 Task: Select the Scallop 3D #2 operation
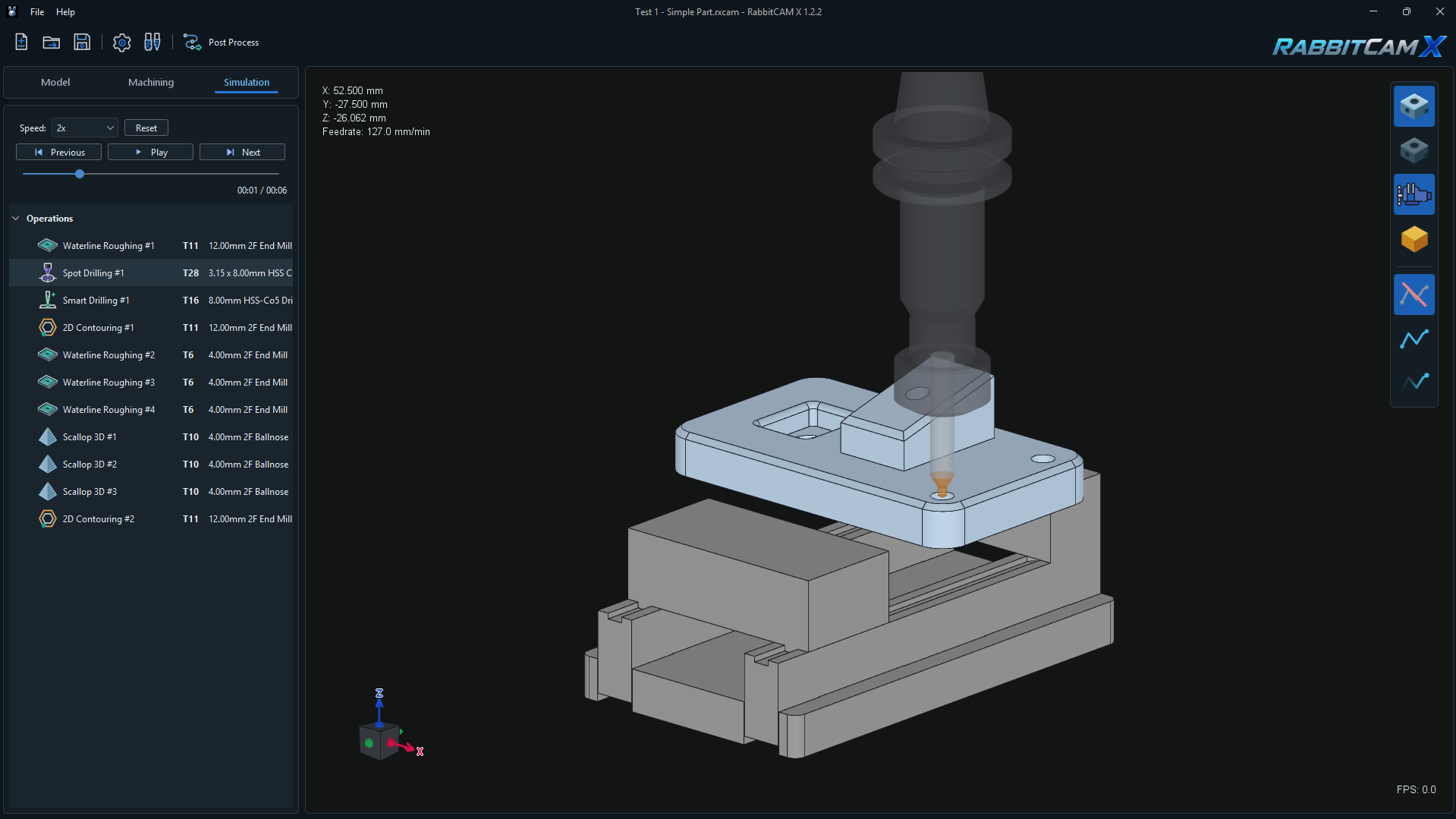click(x=151, y=464)
